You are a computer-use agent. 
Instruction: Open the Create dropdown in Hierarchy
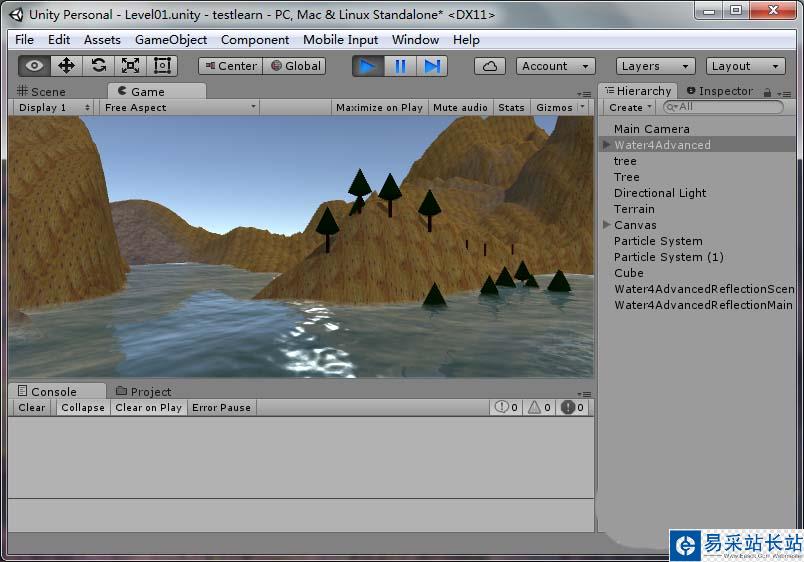[630, 108]
